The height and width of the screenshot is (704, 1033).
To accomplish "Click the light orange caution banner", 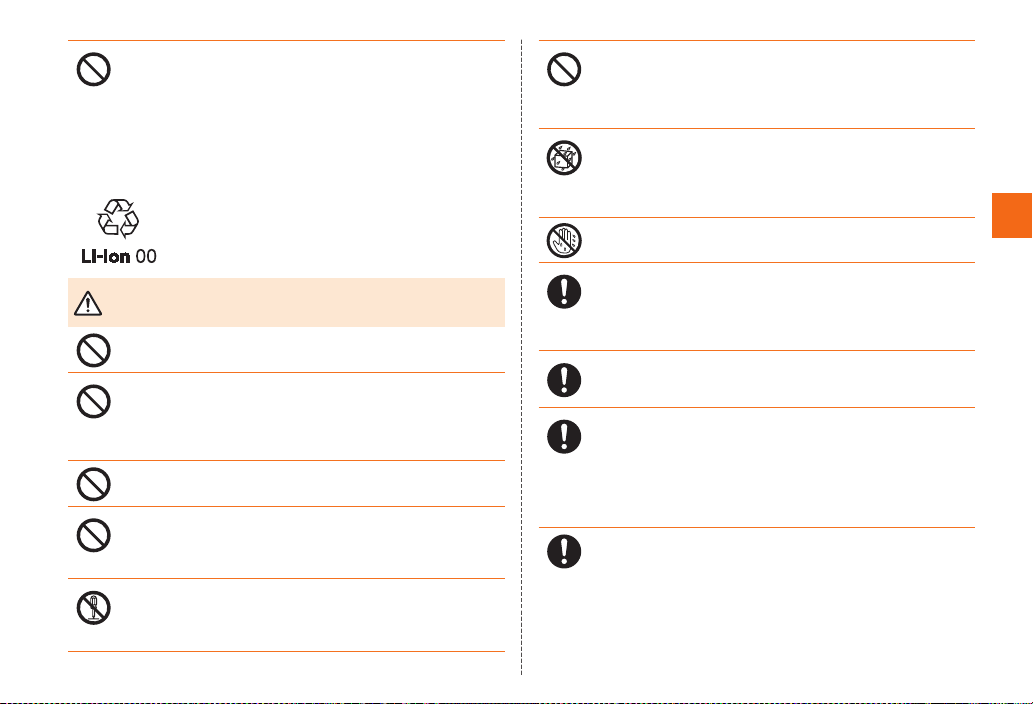I will click(287, 302).
